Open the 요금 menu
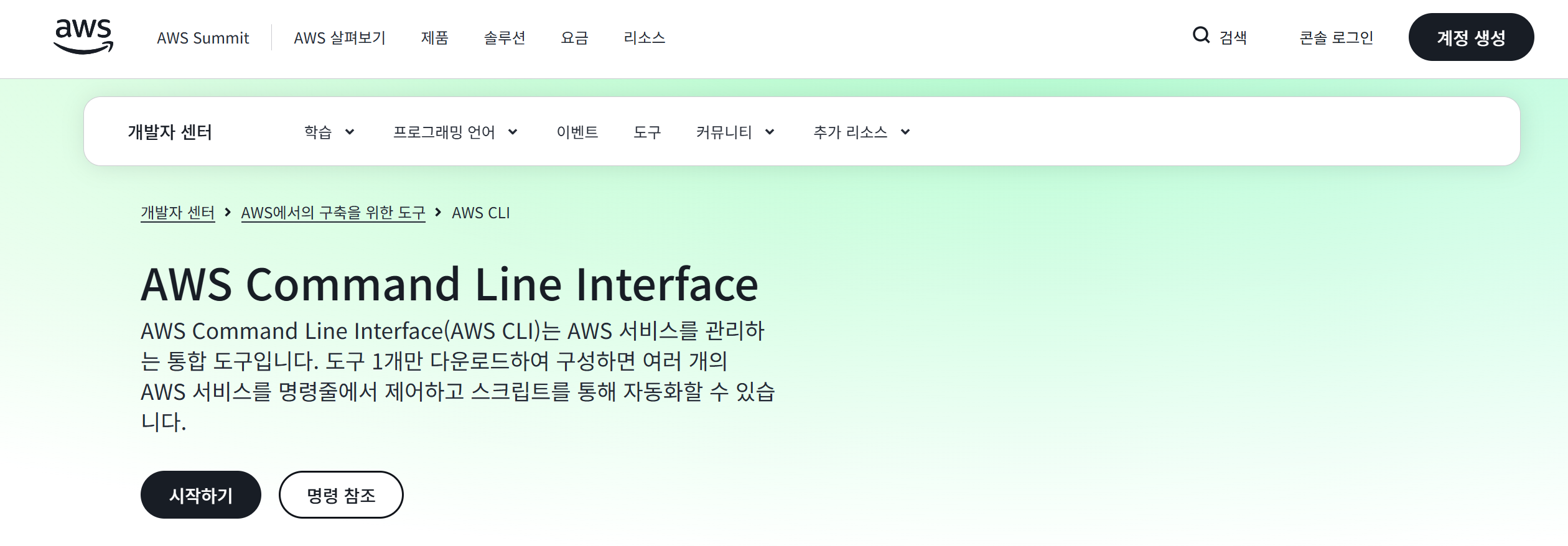The image size is (1568, 546). (574, 38)
